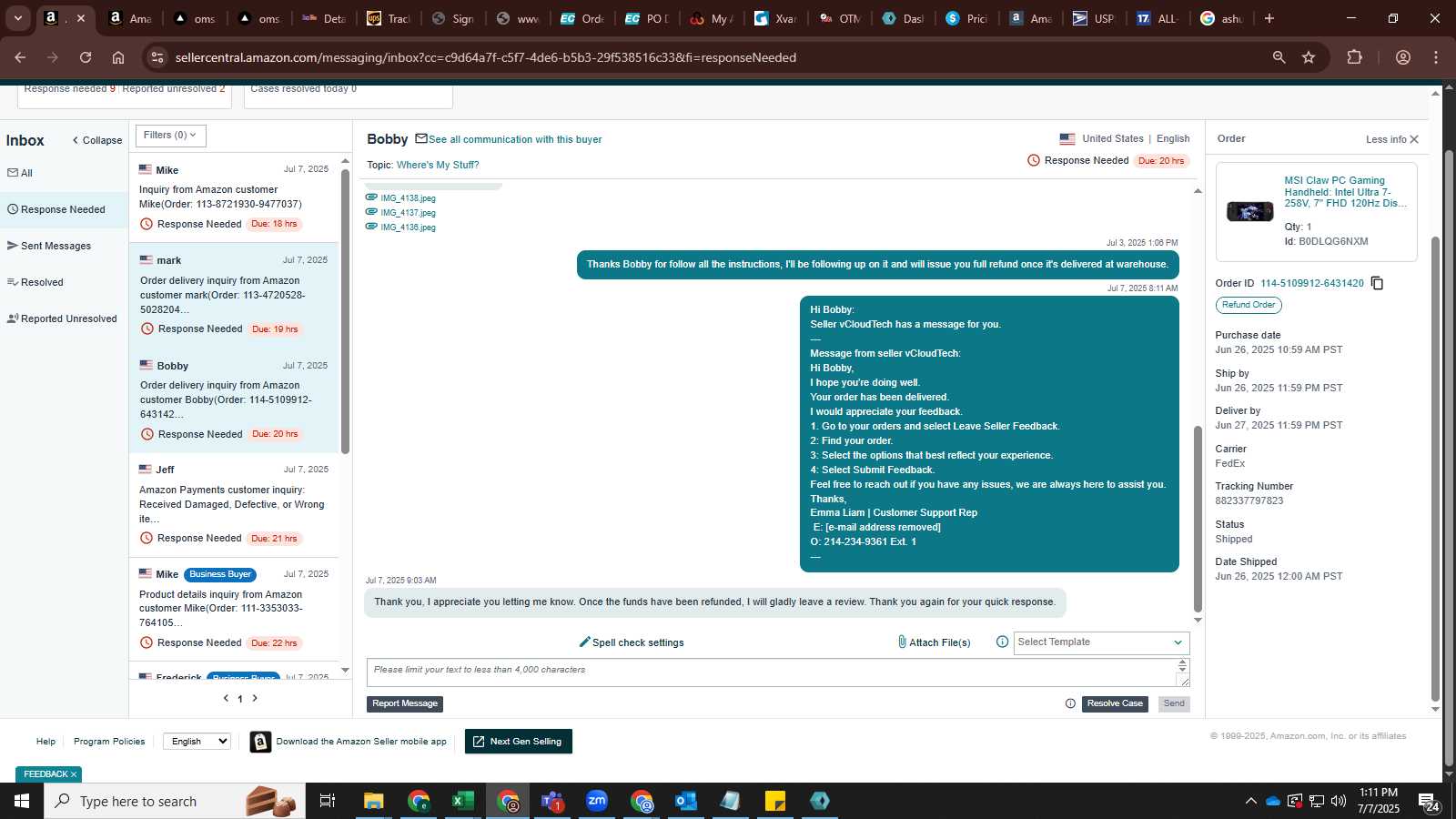Open Zoom from the taskbar
Image resolution: width=1456 pixels, height=819 pixels.
[x=597, y=801]
